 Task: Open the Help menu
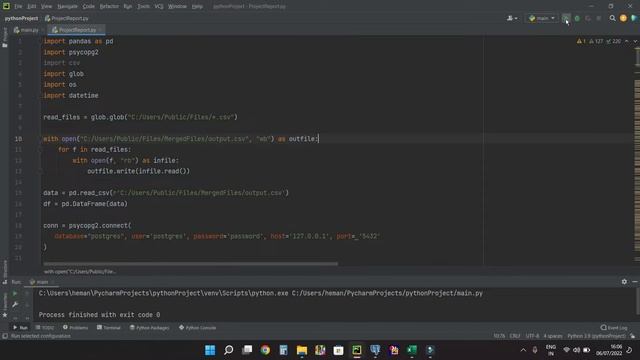[197, 7]
